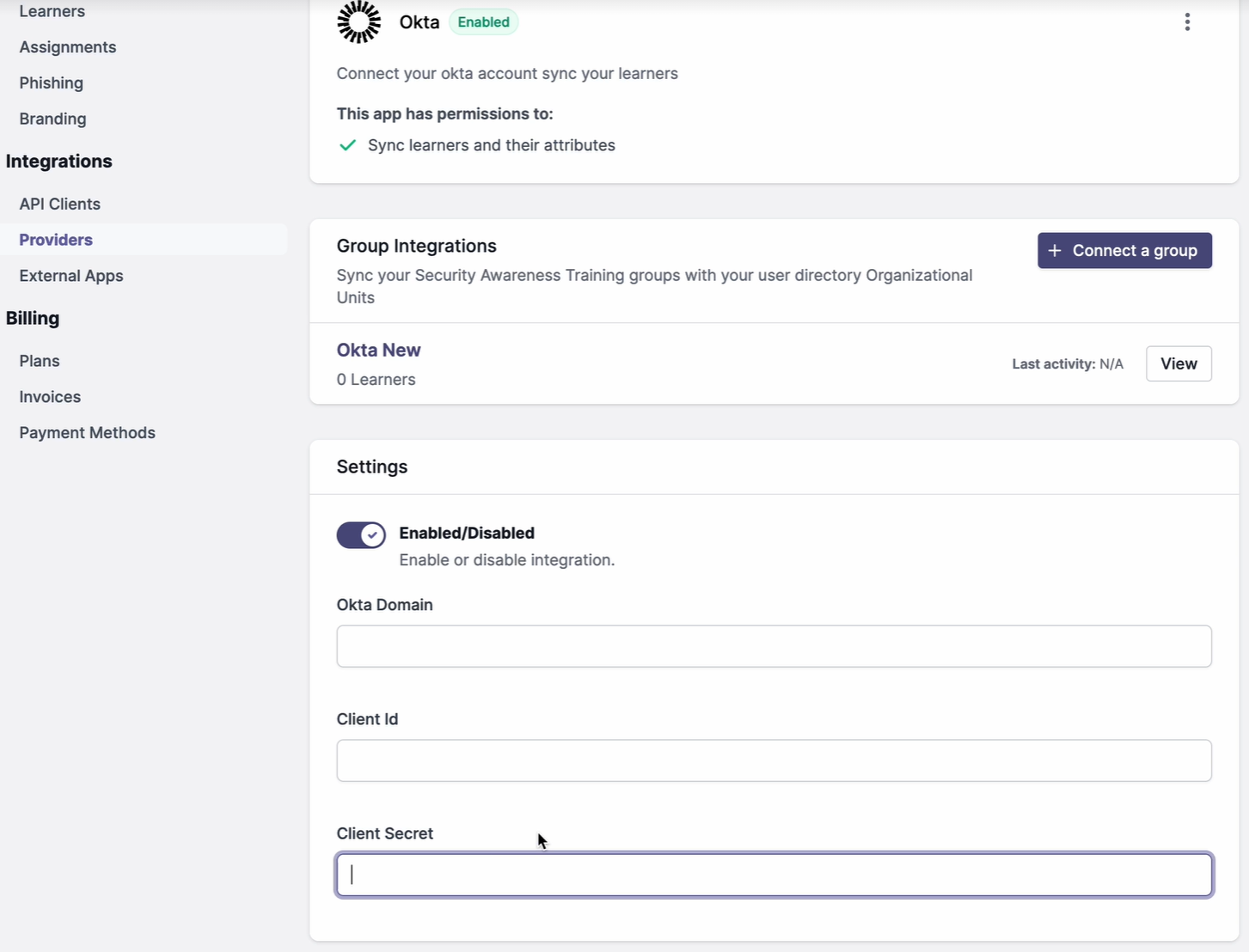Click View for the Okta New group
The image size is (1249, 952).
pyautogui.click(x=1179, y=363)
